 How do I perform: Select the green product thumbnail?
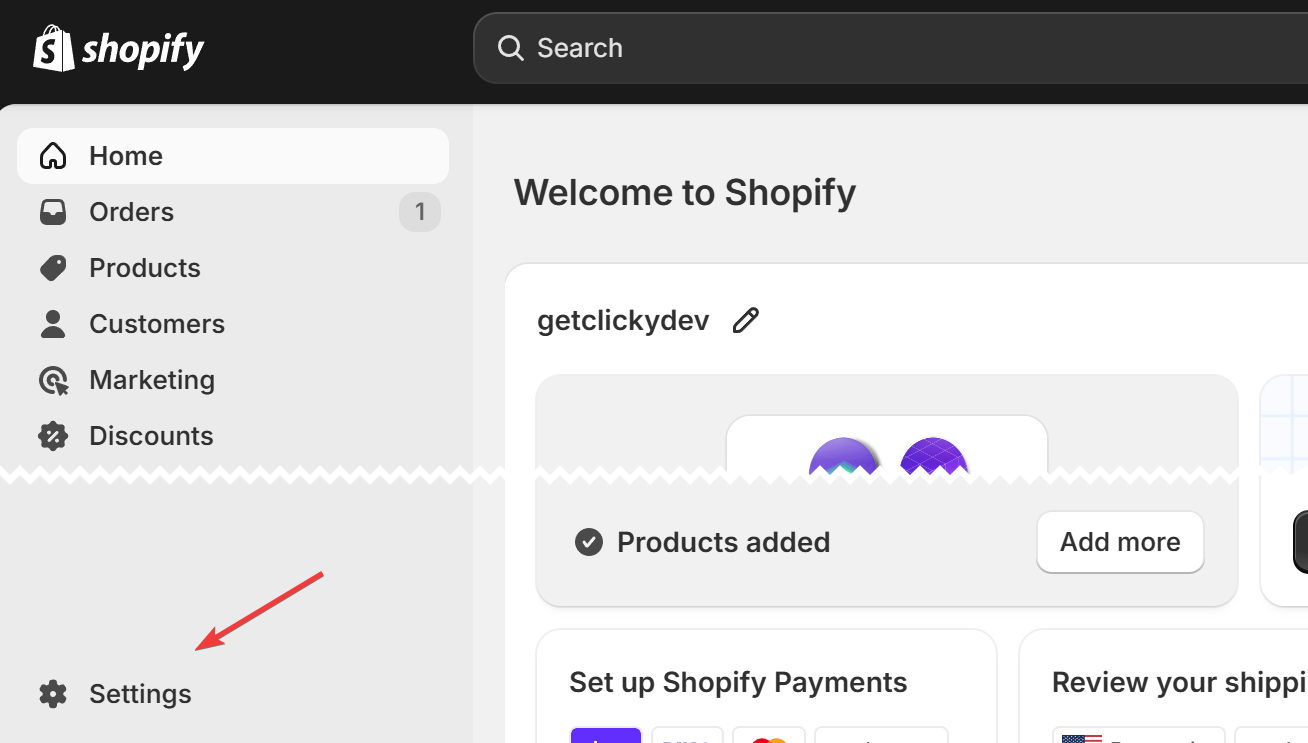843,456
